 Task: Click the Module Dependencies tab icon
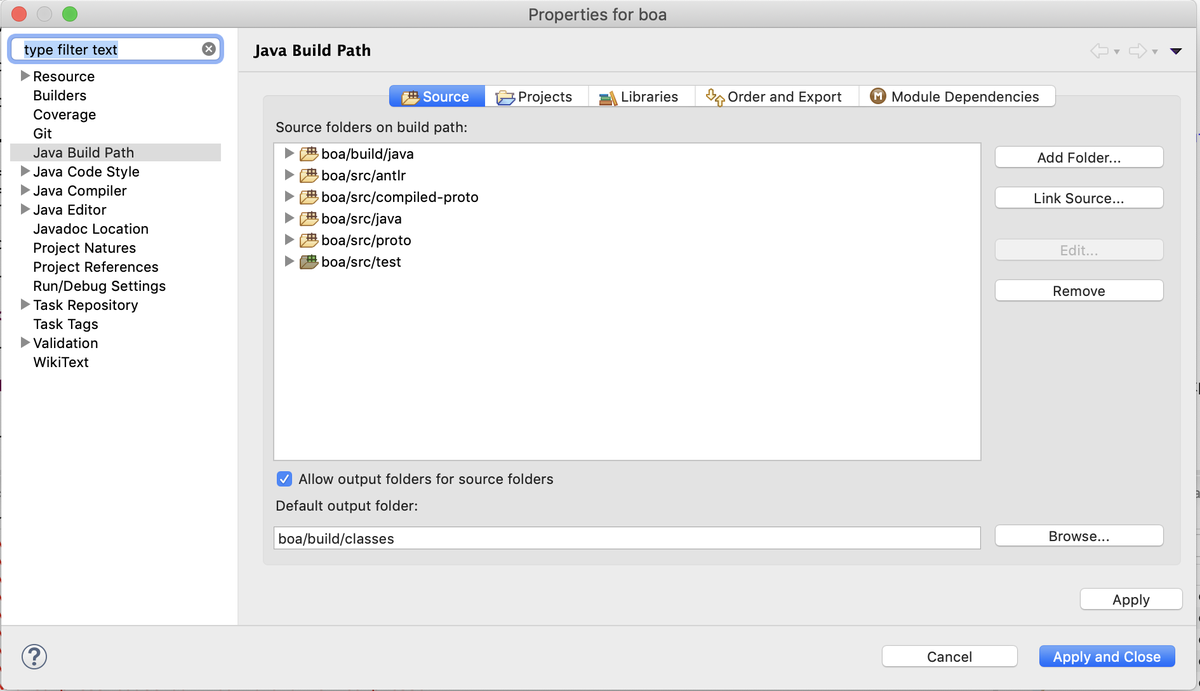click(878, 96)
